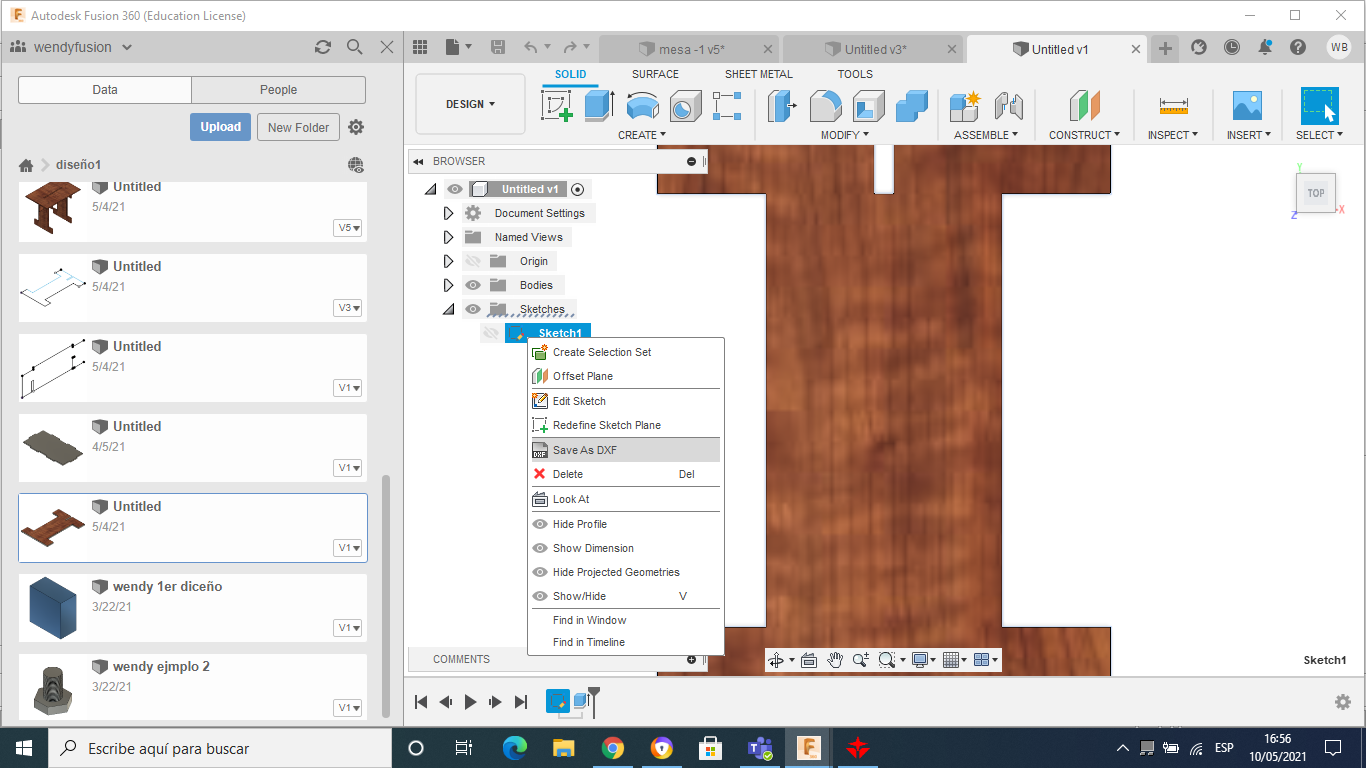Switch to the SURFACE tab

tap(655, 74)
